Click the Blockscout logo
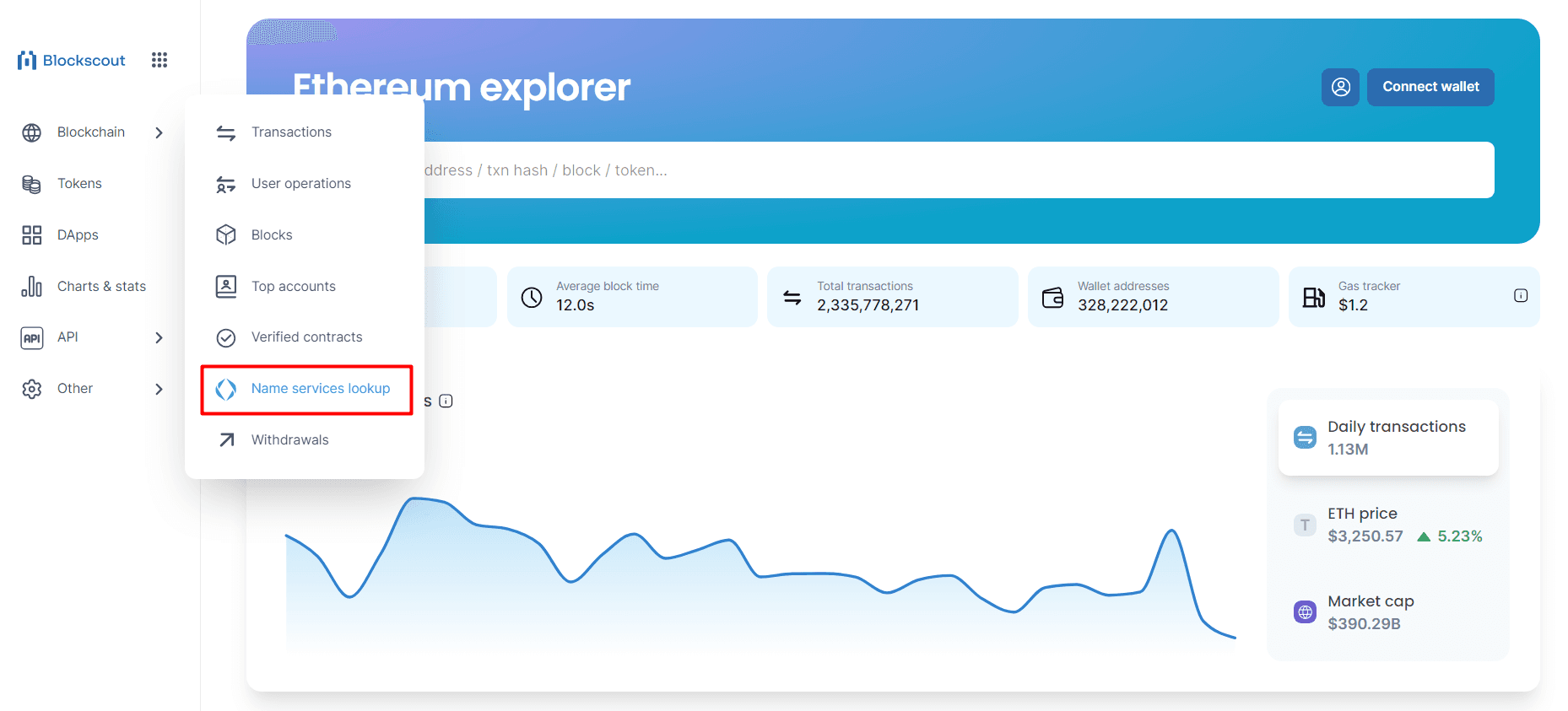 pyautogui.click(x=72, y=60)
